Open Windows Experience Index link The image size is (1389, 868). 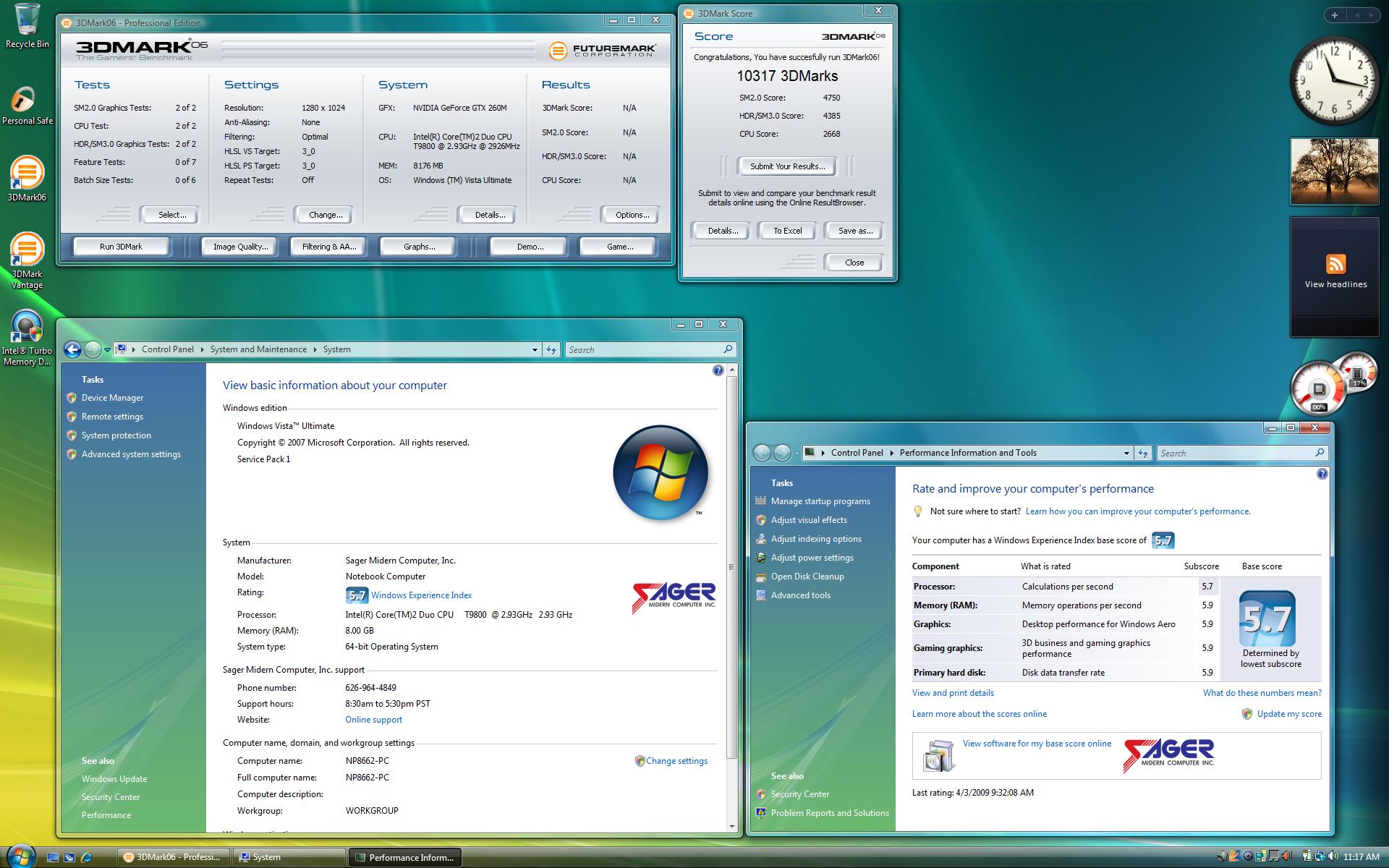(x=421, y=595)
